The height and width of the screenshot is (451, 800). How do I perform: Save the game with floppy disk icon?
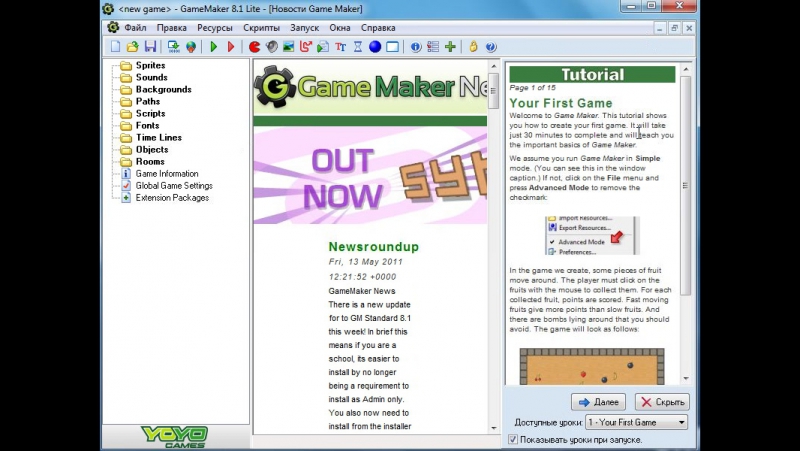click(150, 47)
